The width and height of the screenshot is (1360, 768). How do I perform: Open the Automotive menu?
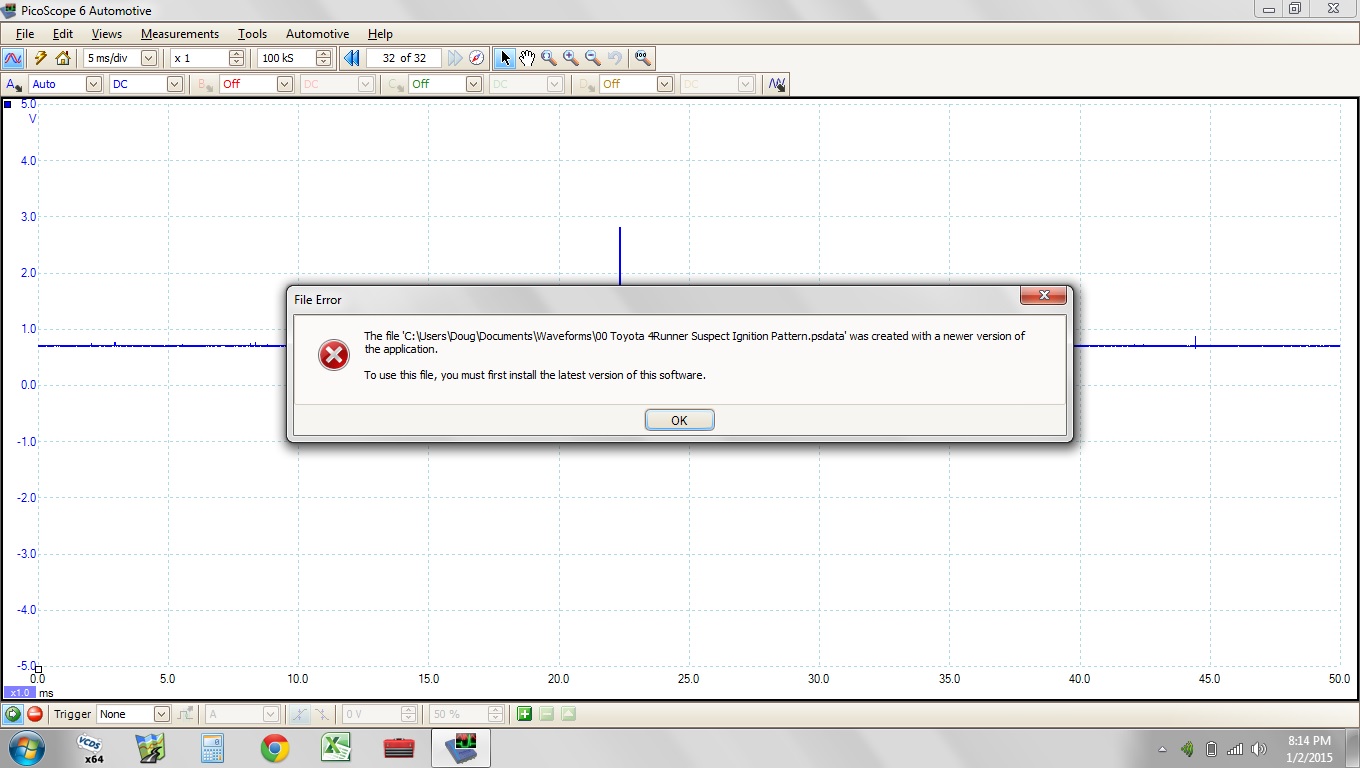(317, 34)
